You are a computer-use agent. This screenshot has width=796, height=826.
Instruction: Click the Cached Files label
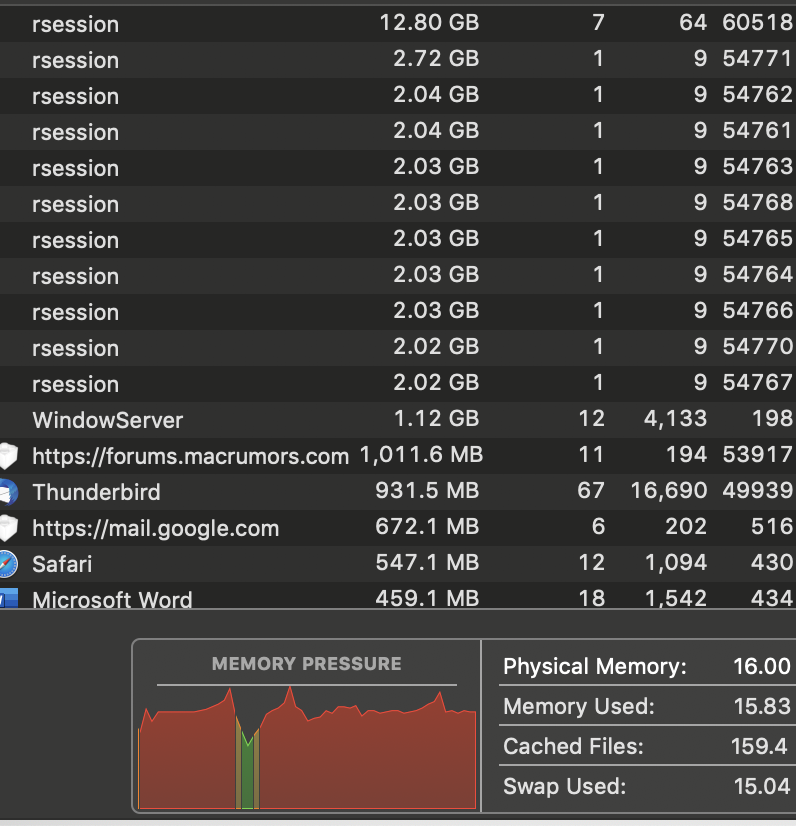(573, 746)
